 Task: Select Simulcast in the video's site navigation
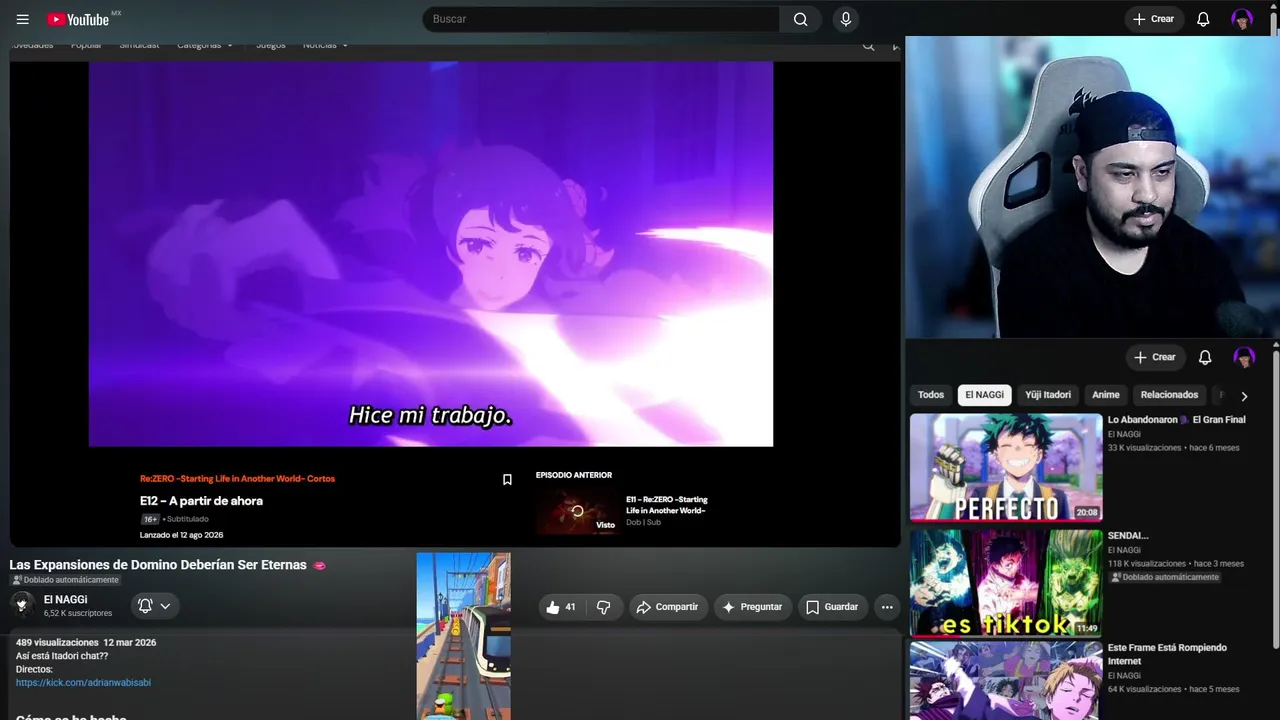pos(139,45)
